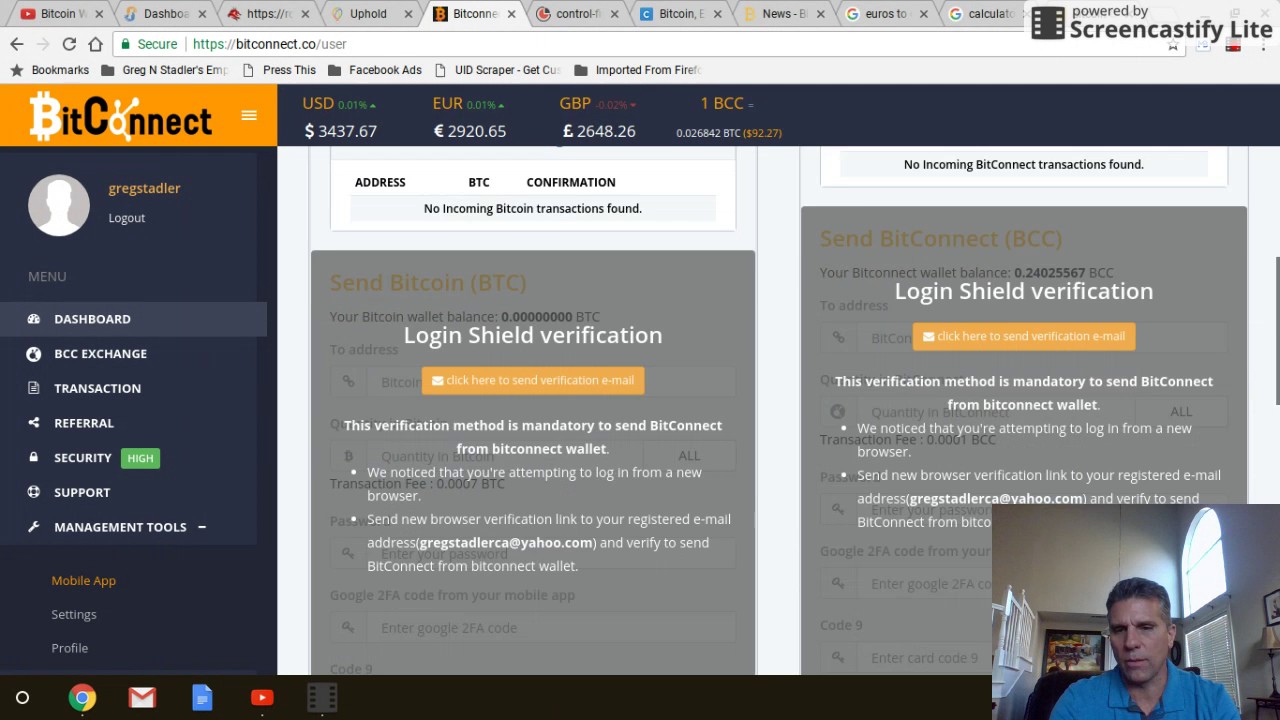Click the EUR price 2920.65

click(470, 131)
